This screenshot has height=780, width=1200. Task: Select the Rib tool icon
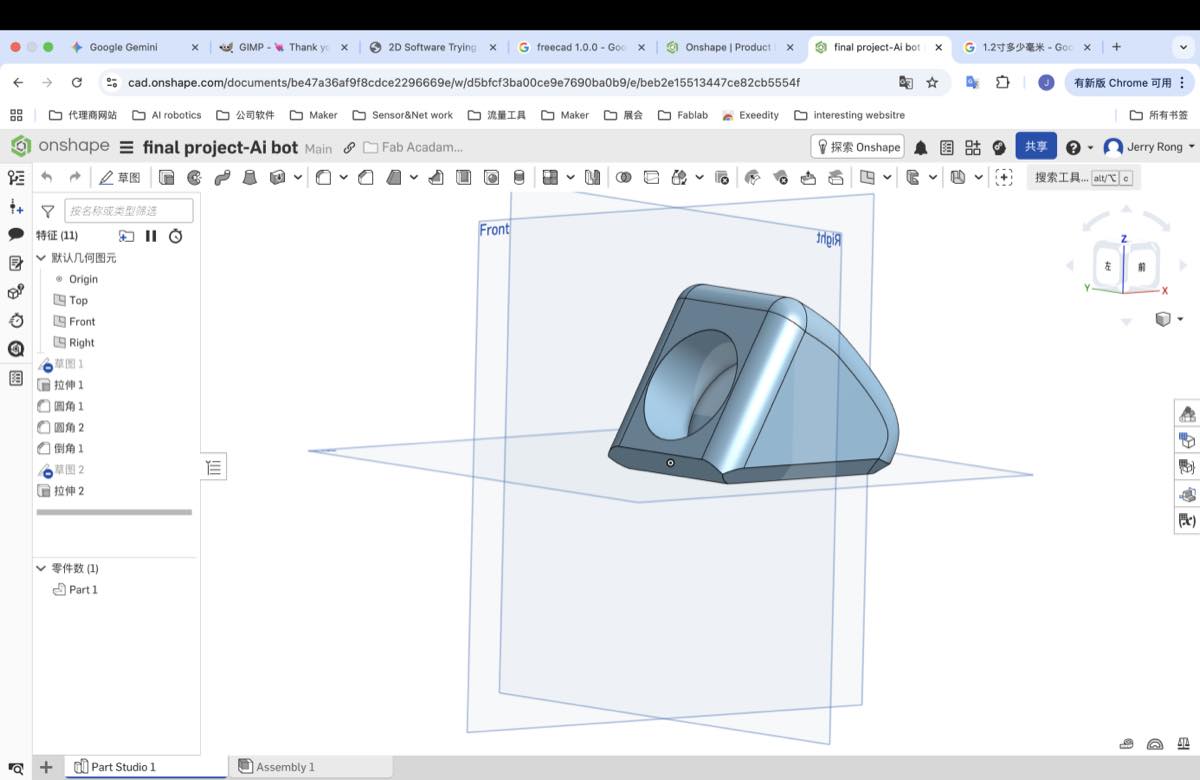tap(435, 178)
